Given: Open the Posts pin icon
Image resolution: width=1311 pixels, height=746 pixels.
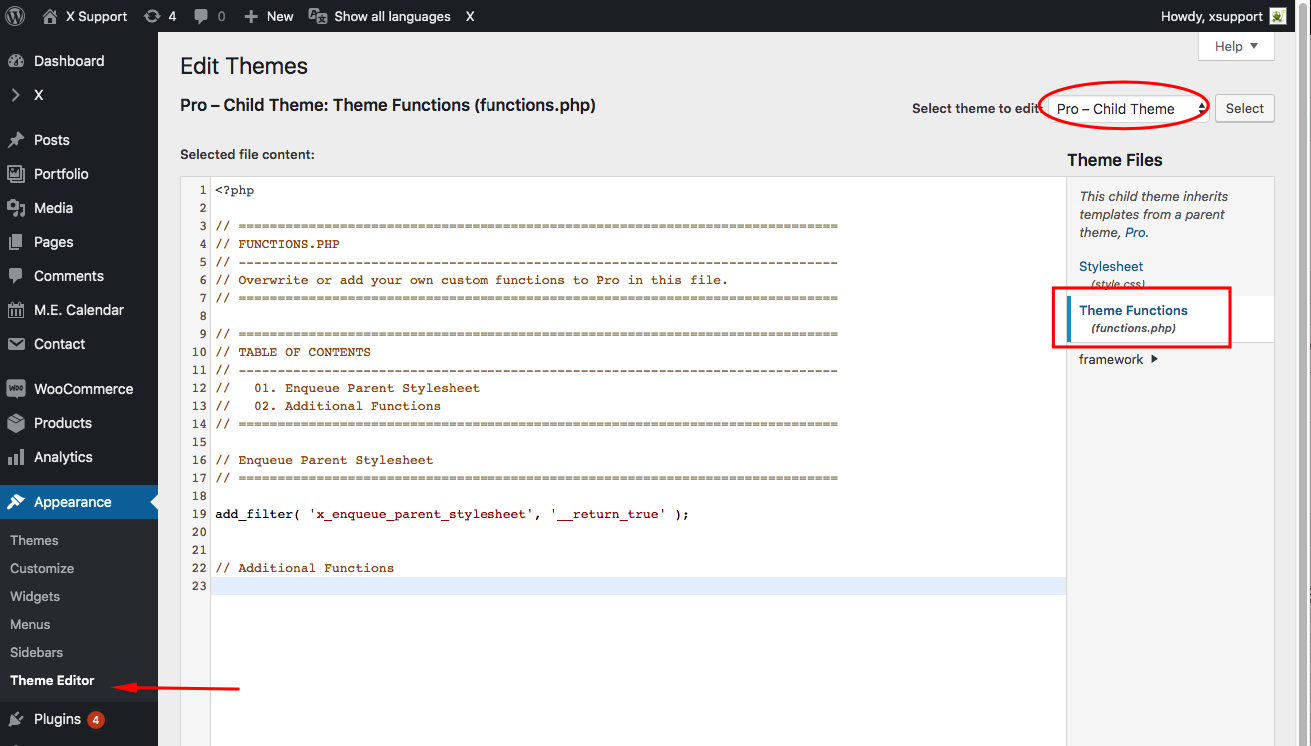Looking at the screenshot, I should point(16,140).
